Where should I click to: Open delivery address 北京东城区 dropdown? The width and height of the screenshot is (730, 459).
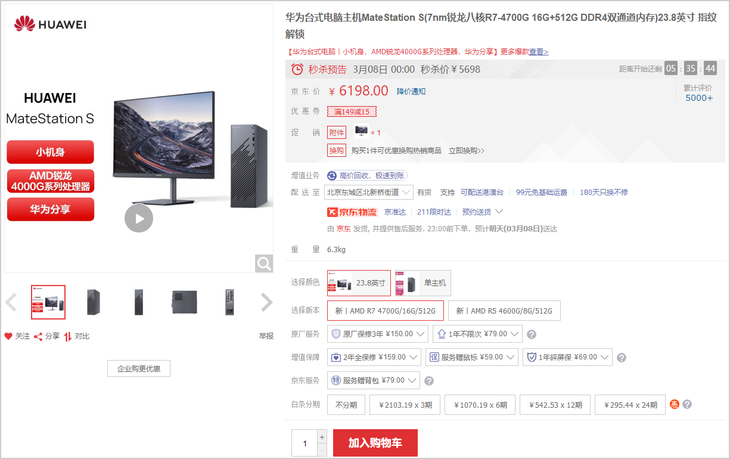coord(368,192)
